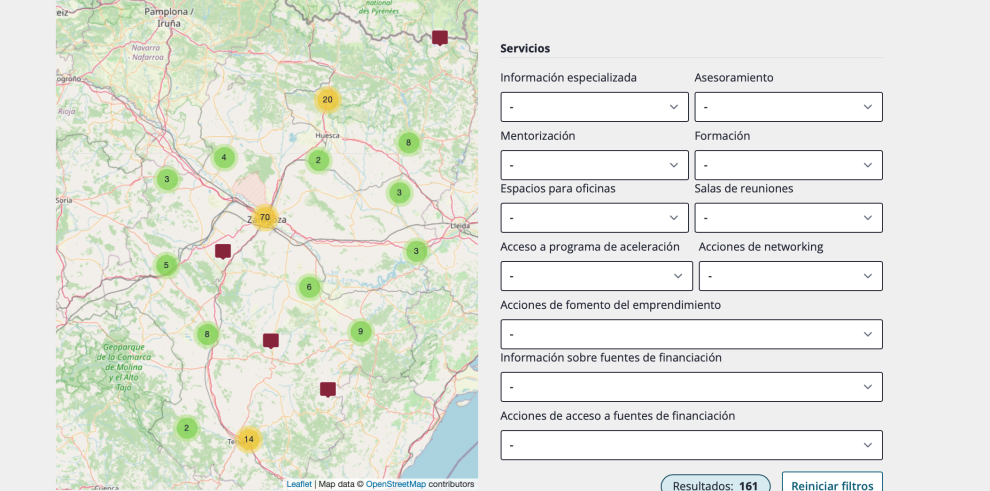
Task: Click the Lleida map label
Action: tap(460, 225)
